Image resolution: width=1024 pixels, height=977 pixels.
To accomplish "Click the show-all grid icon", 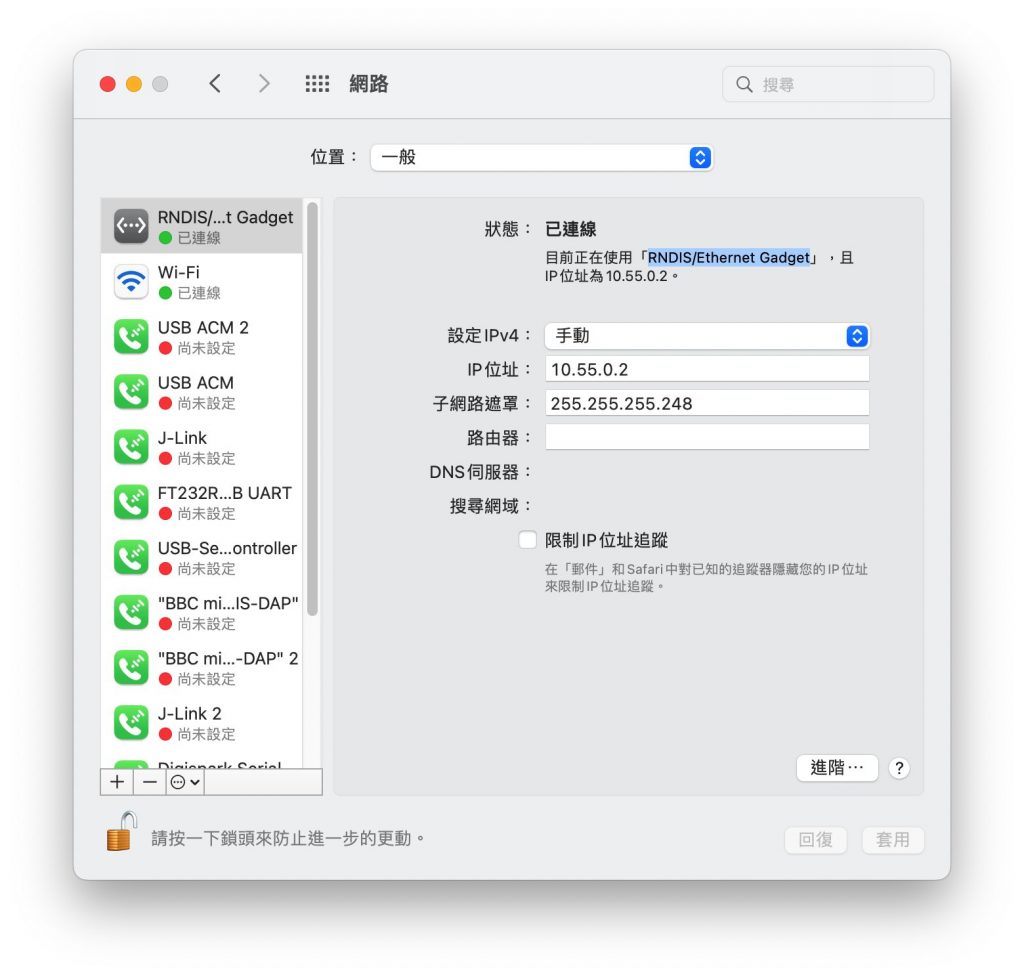I will point(317,84).
